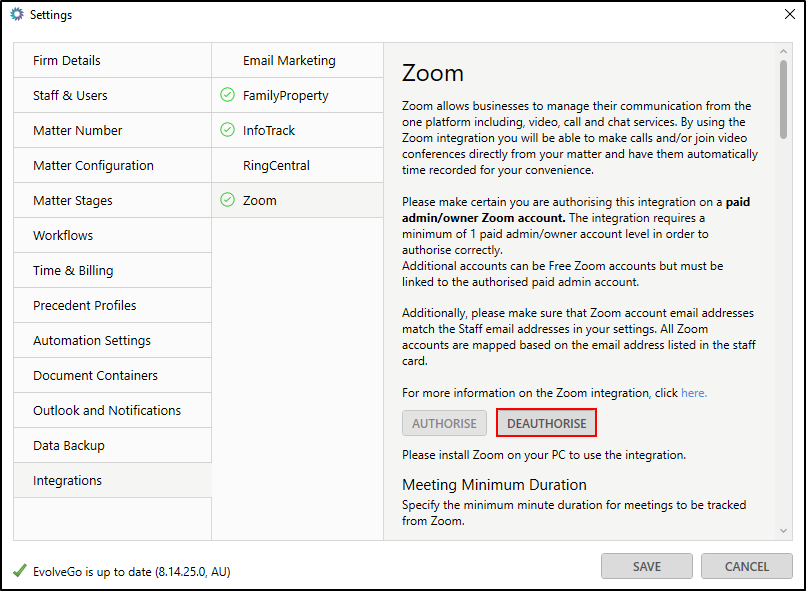
Task: Choose InfoTrack integration
Action: click(x=298, y=131)
